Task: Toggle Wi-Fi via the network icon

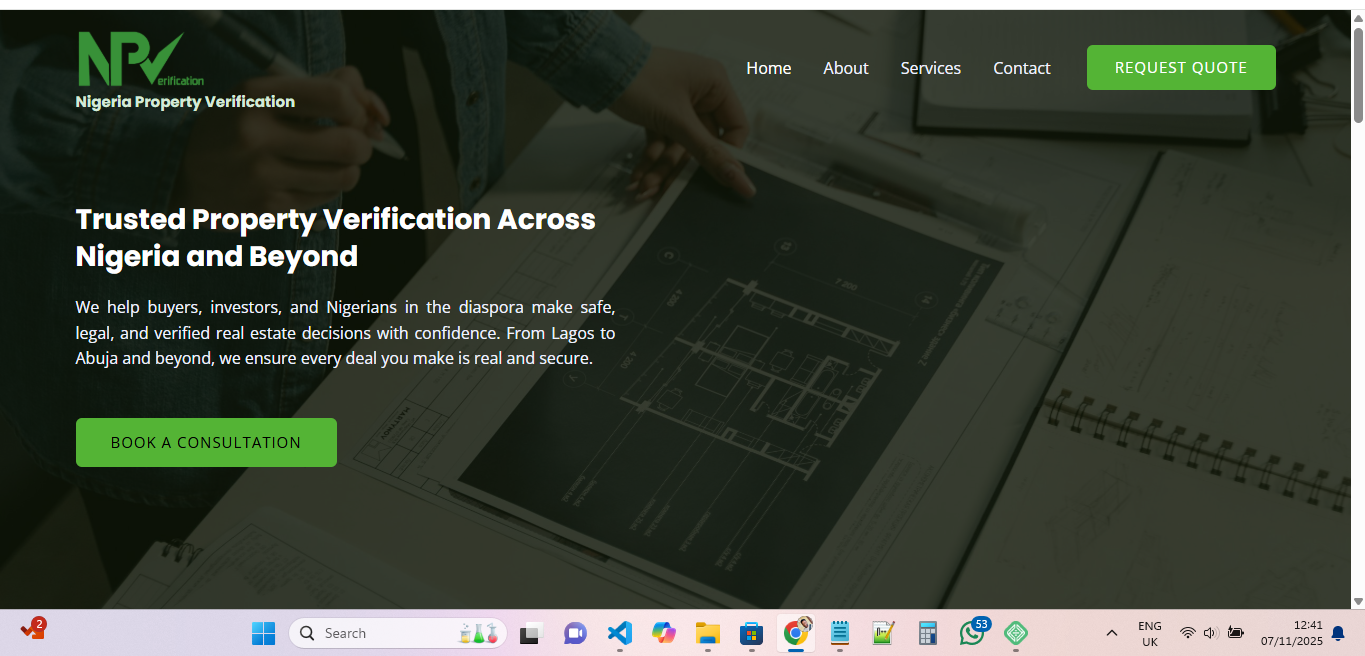Action: coord(1187,633)
